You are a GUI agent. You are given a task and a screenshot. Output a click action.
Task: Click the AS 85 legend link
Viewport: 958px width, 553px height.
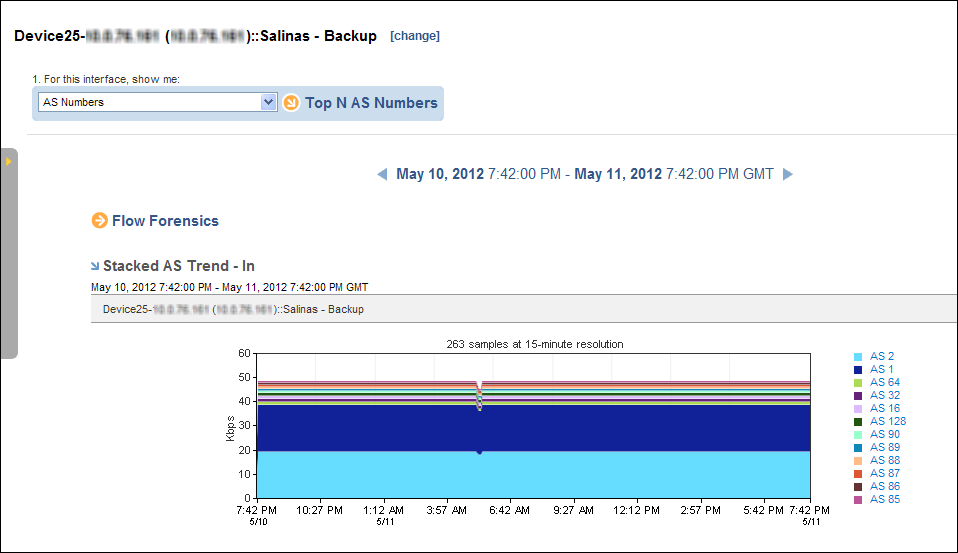pyautogui.click(x=885, y=499)
